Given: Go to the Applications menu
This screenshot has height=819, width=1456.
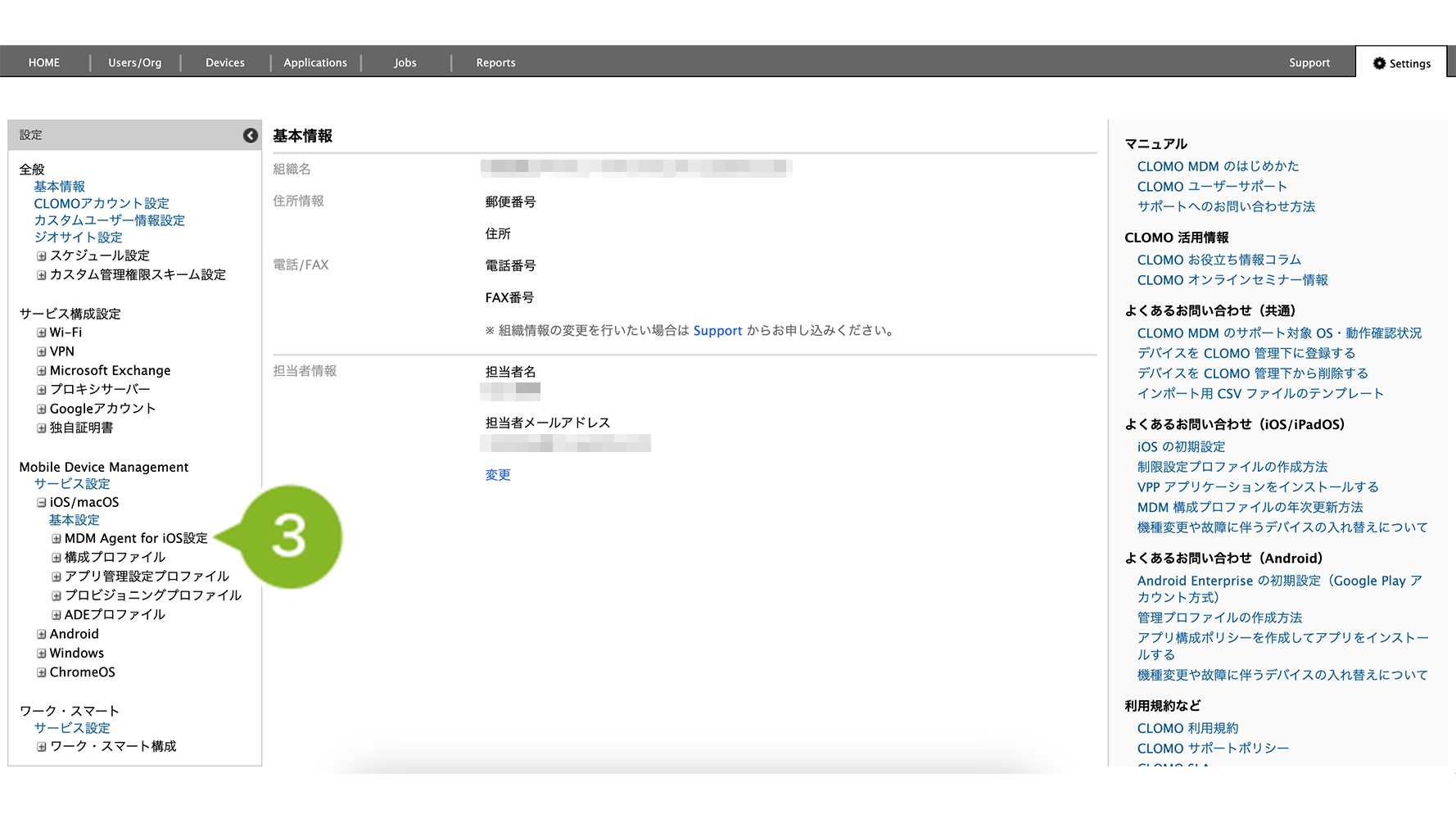Looking at the screenshot, I should click(315, 63).
